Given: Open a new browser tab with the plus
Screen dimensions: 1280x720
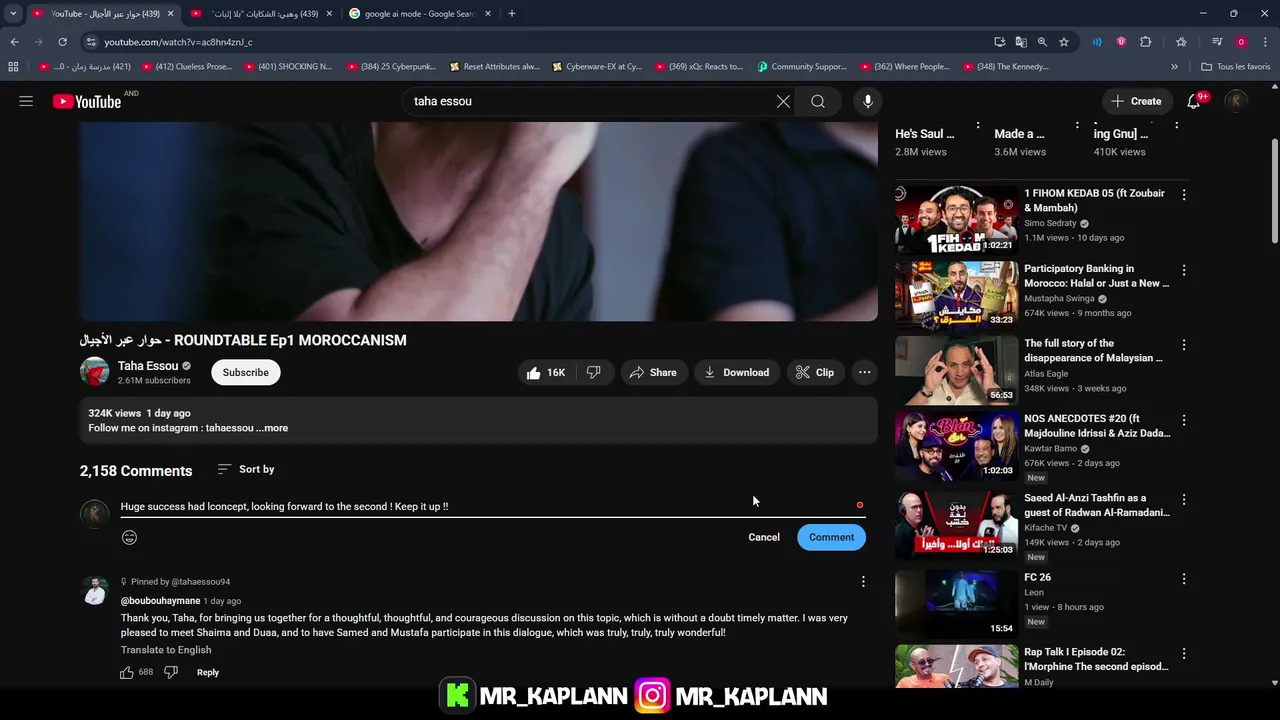Looking at the screenshot, I should tap(512, 14).
